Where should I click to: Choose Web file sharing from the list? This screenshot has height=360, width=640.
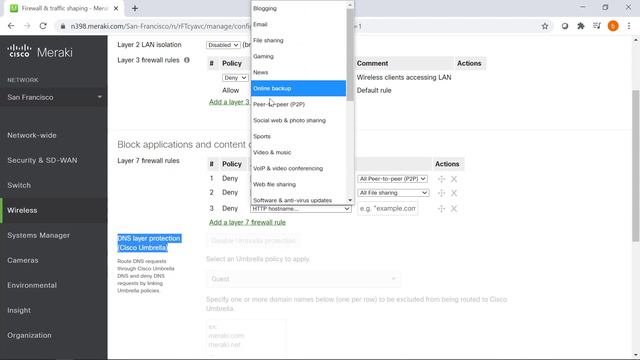pos(298,184)
